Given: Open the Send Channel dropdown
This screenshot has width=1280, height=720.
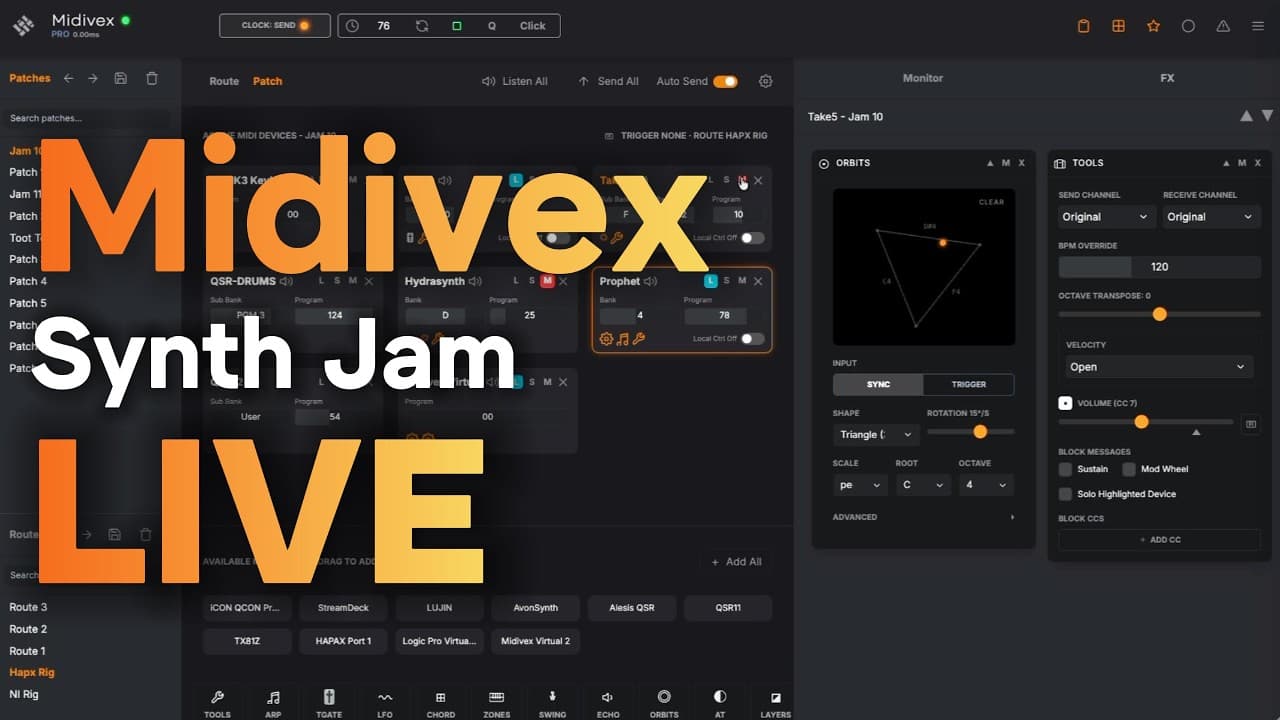Looking at the screenshot, I should pos(1107,217).
